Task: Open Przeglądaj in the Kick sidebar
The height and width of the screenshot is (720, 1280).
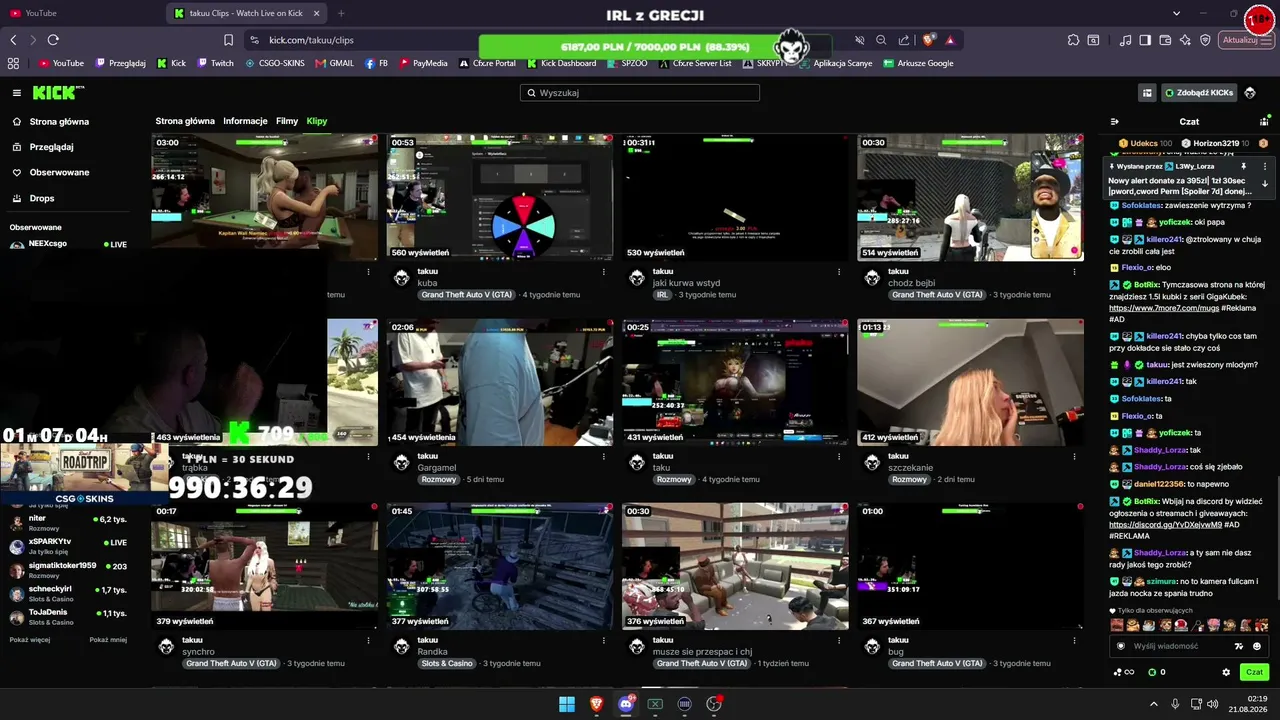Action: pyautogui.click(x=51, y=147)
